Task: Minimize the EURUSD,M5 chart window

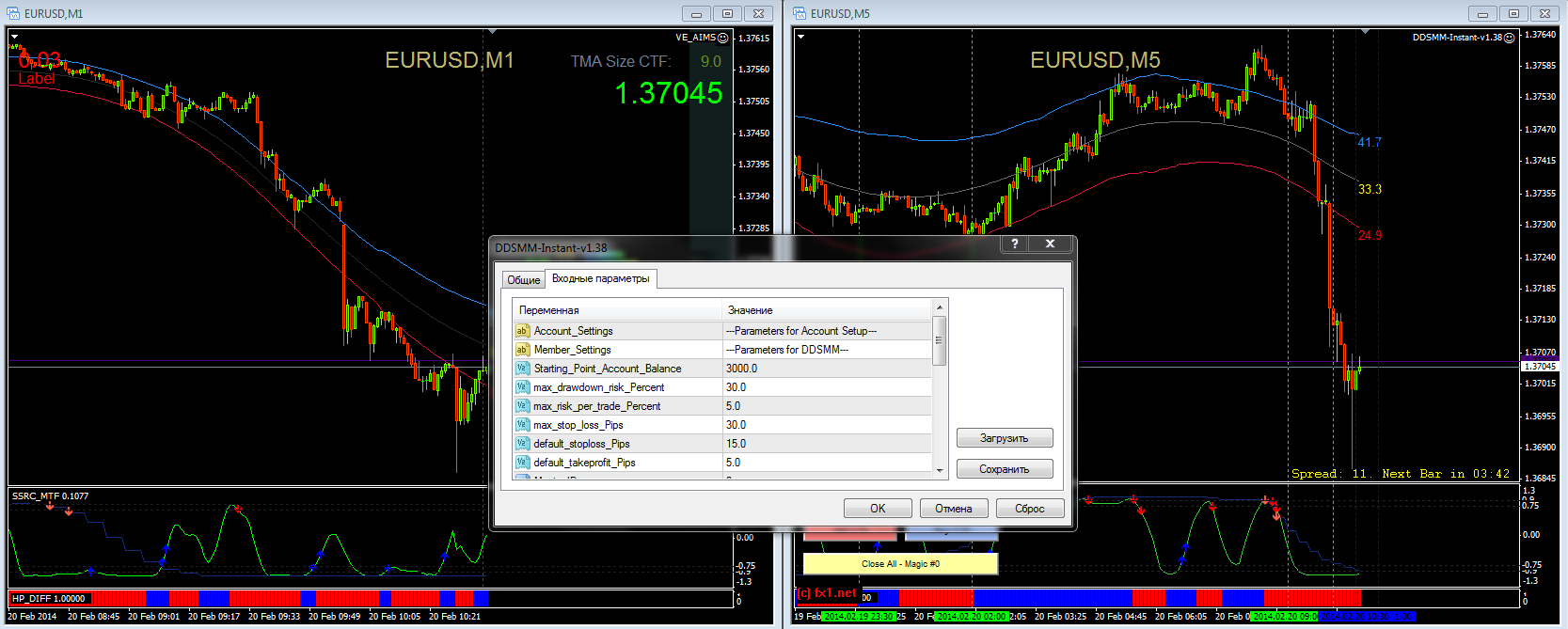Action: click(x=1482, y=13)
